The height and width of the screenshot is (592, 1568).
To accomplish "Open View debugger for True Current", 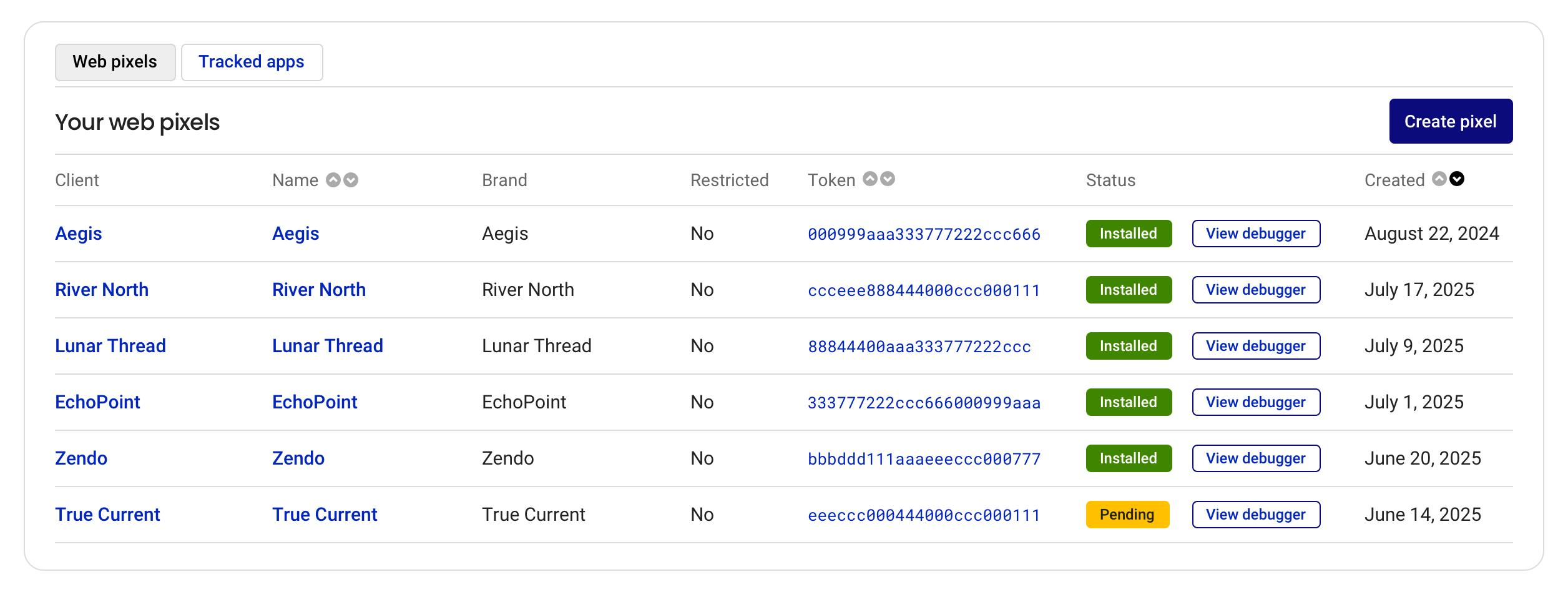I will click(1256, 514).
